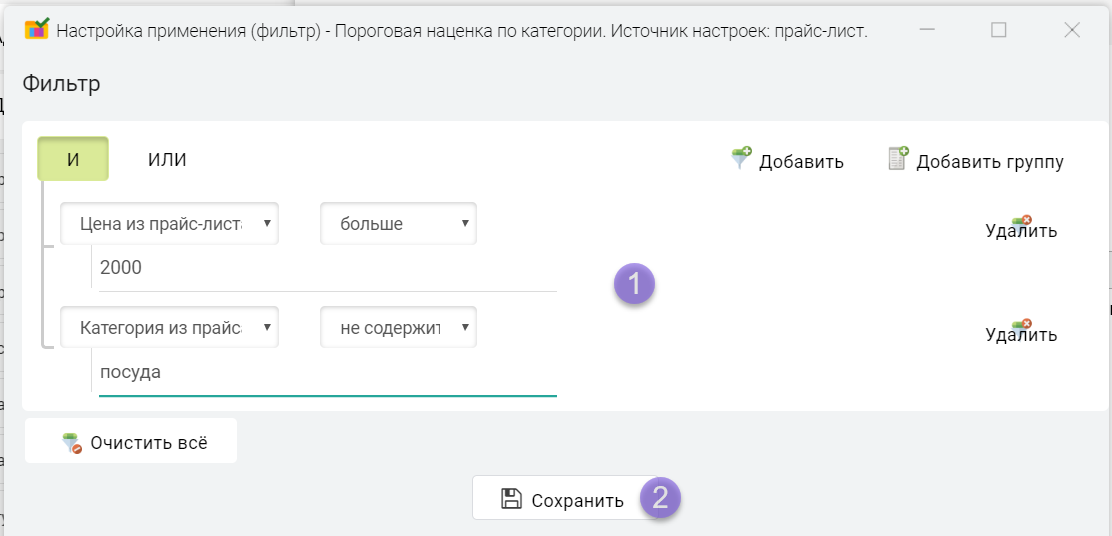
Task: Click the Добавить группу list icon
Action: tap(898, 159)
